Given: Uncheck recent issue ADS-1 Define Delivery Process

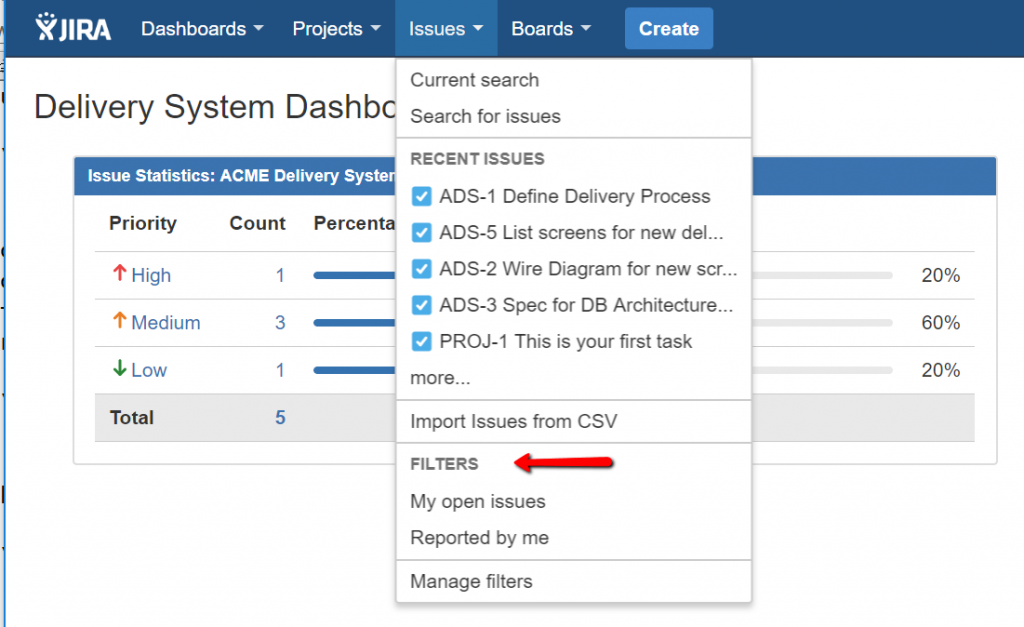Looking at the screenshot, I should [x=422, y=196].
